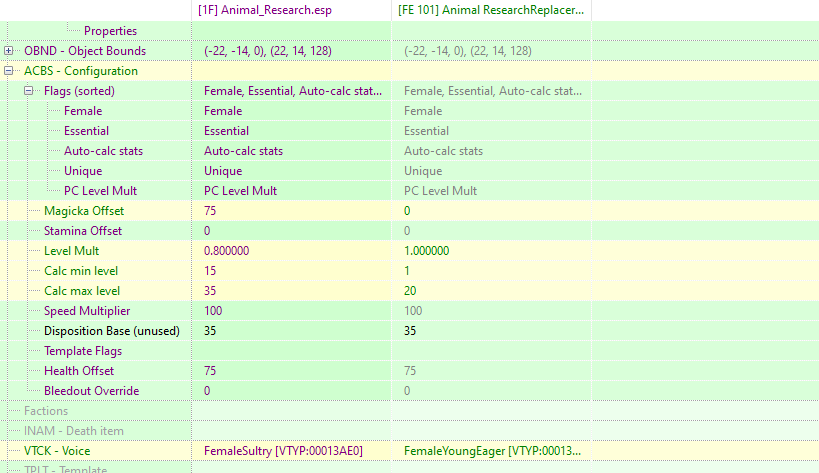This screenshot has width=819, height=473.
Task: Click Disposition Base value 35 in Replacer column
Action: point(410,331)
